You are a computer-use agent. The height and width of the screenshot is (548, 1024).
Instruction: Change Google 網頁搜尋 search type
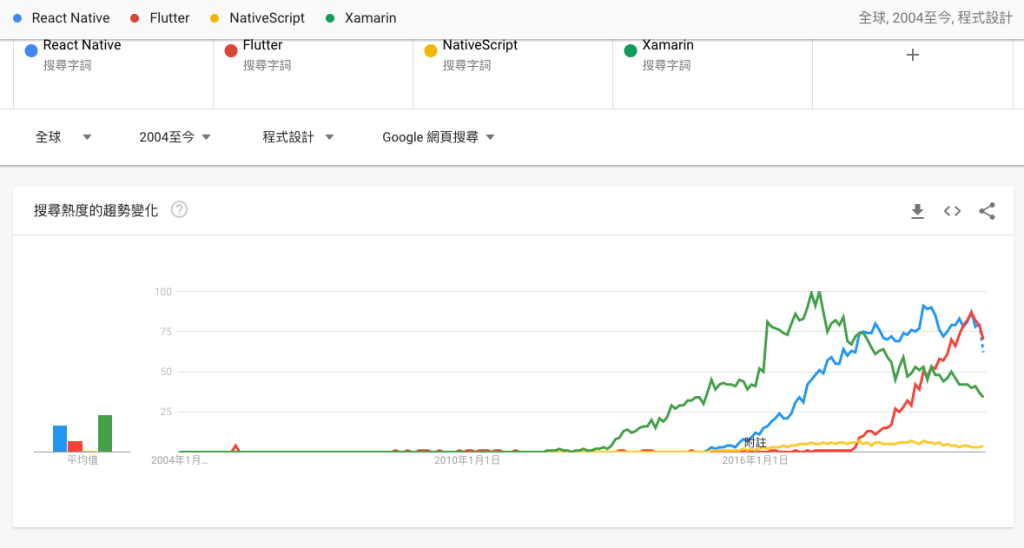point(439,137)
